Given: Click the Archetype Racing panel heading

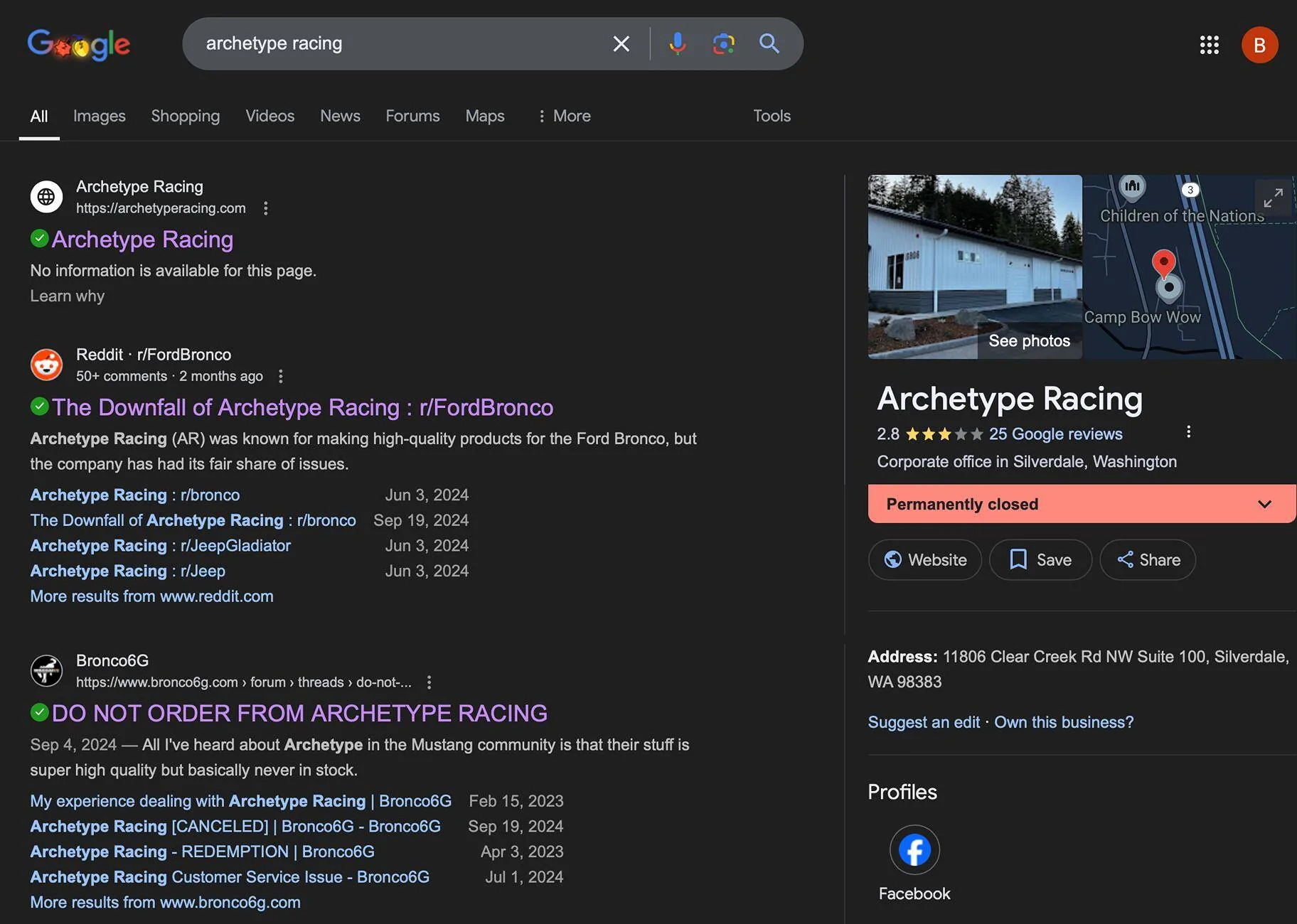Looking at the screenshot, I should pyautogui.click(x=1010, y=399).
